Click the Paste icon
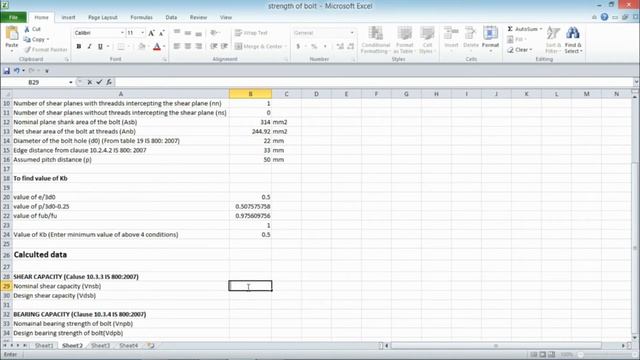This screenshot has height=360, width=640. [x=11, y=33]
